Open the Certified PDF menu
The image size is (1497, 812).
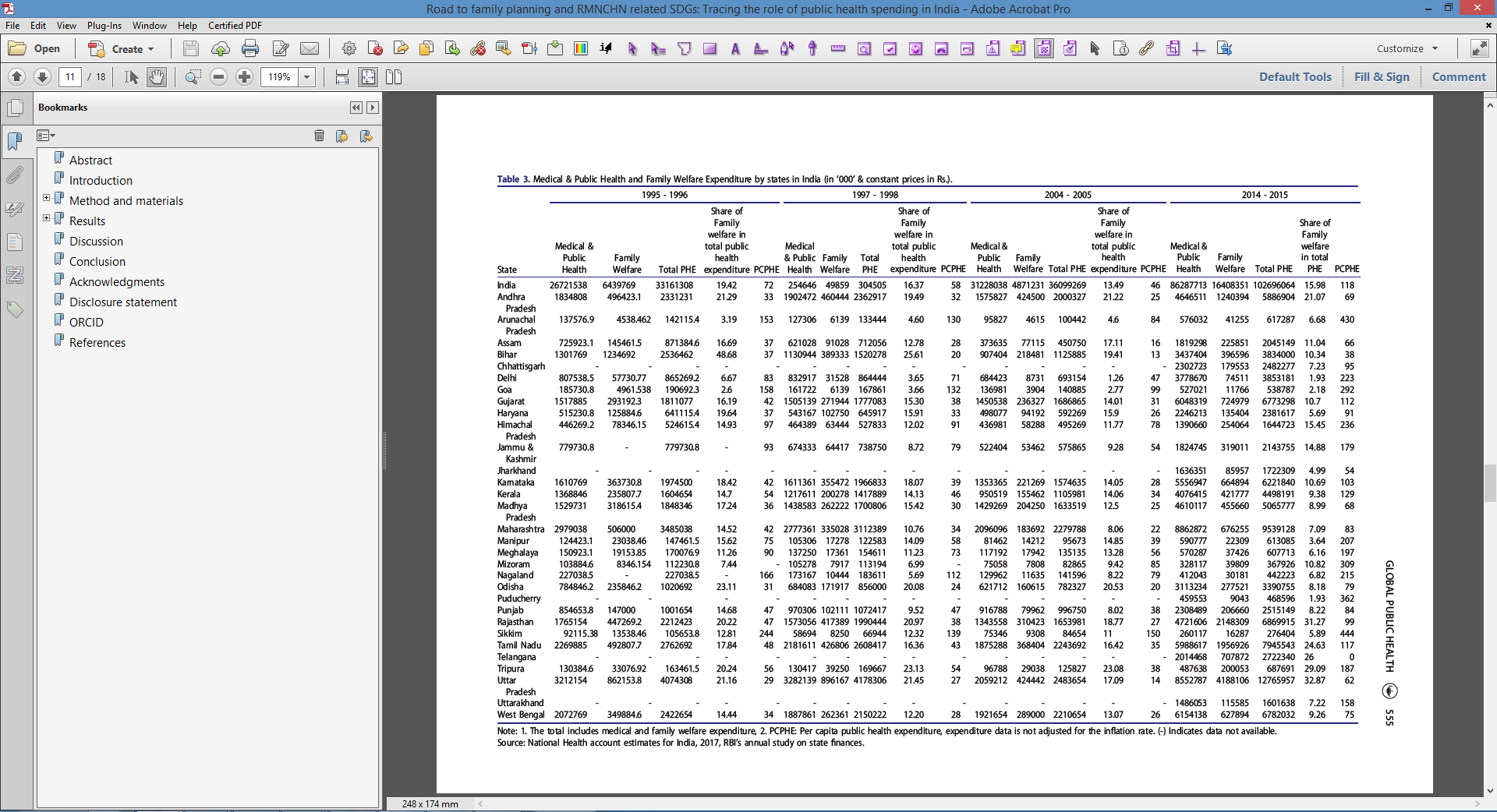(x=235, y=26)
